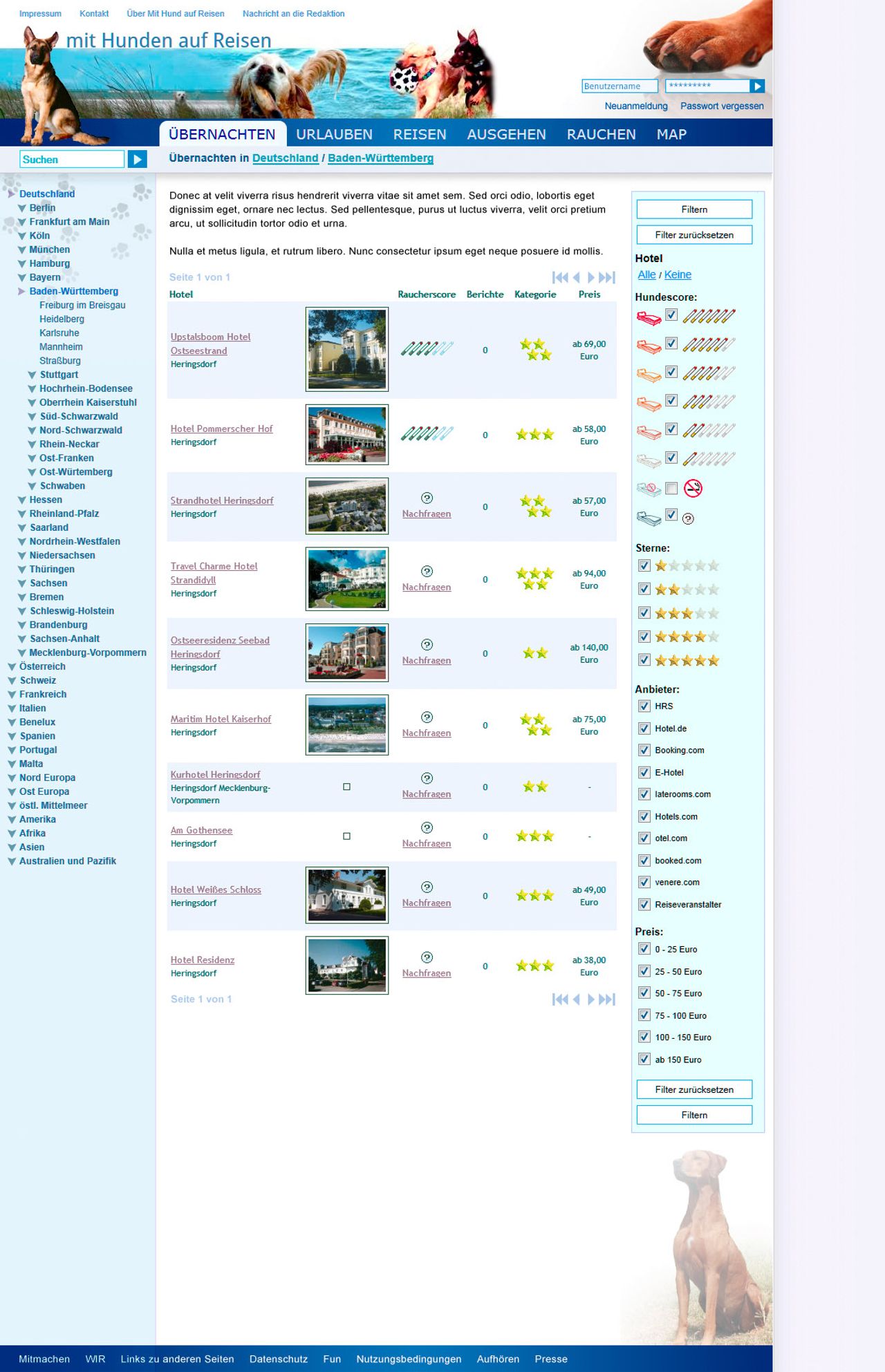Click question mark icon above Strandhotel Heringsdorf Nachfragen
Screen dimensions: 885x1372
click(427, 498)
